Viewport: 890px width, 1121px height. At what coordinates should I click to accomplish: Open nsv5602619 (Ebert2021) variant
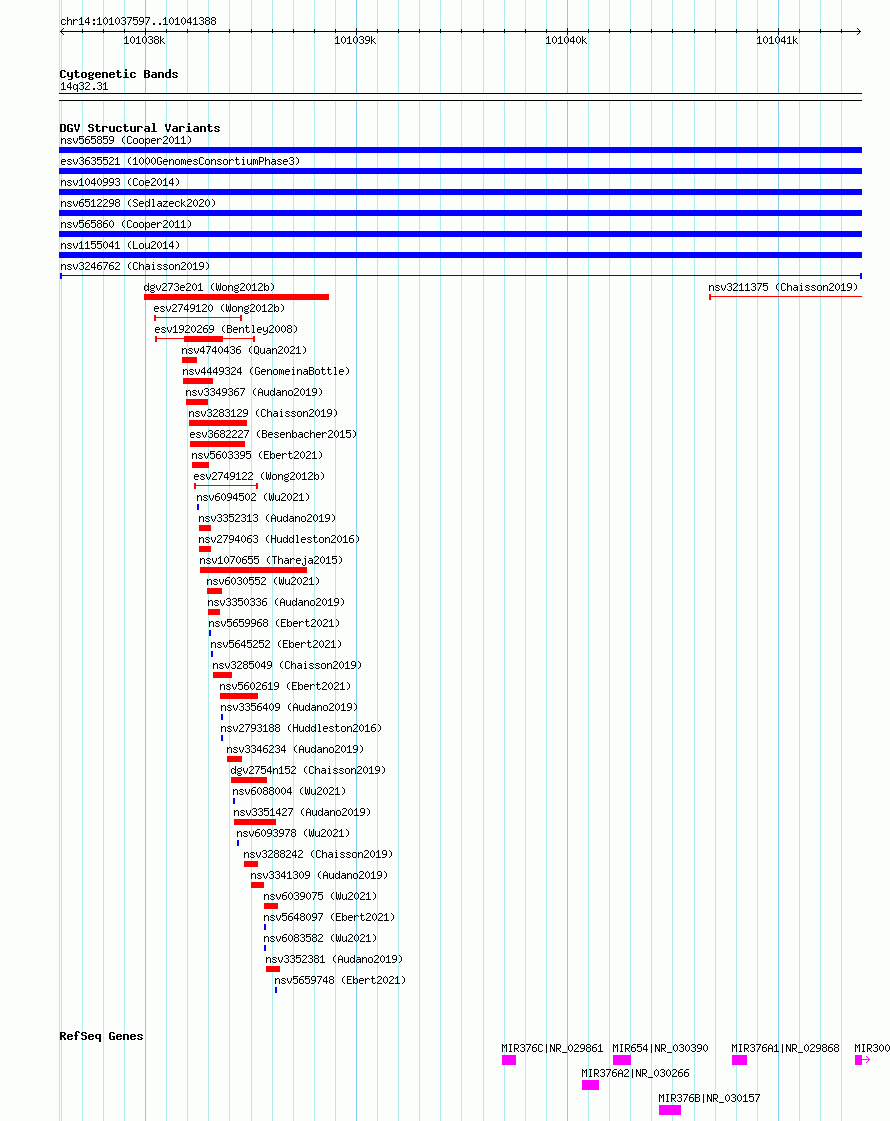click(285, 686)
